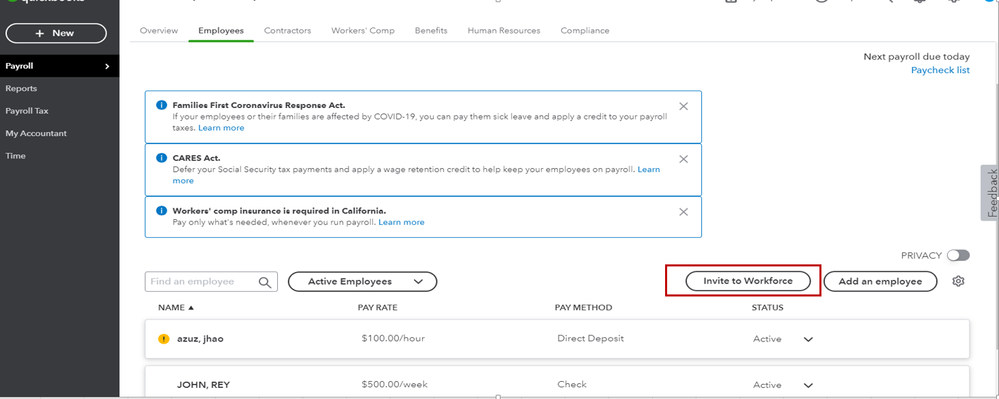
Task: Open Payroll Tax in the sidebar
Action: [x=27, y=111]
